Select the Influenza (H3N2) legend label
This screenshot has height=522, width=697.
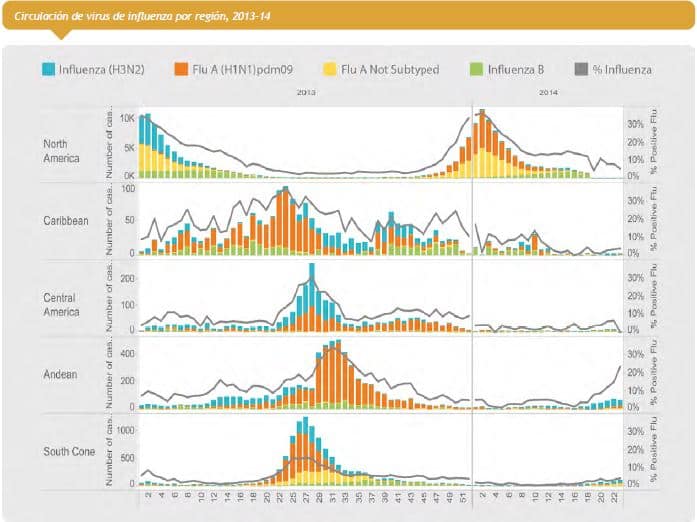pos(99,70)
